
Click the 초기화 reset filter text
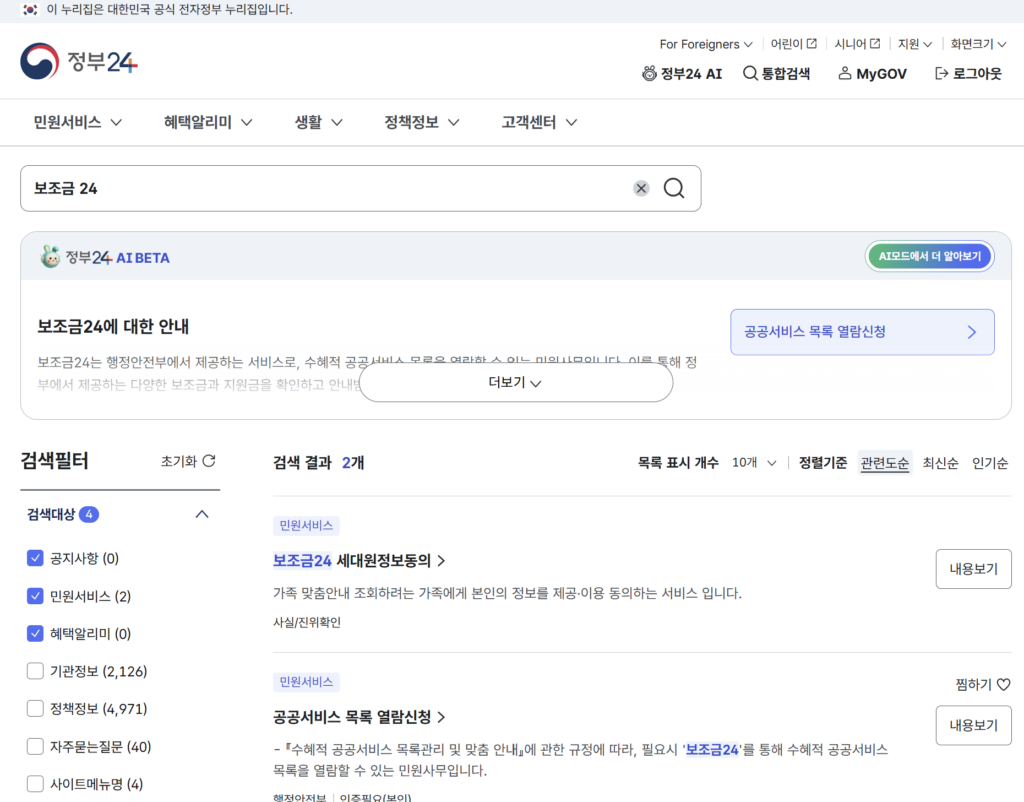coord(178,461)
